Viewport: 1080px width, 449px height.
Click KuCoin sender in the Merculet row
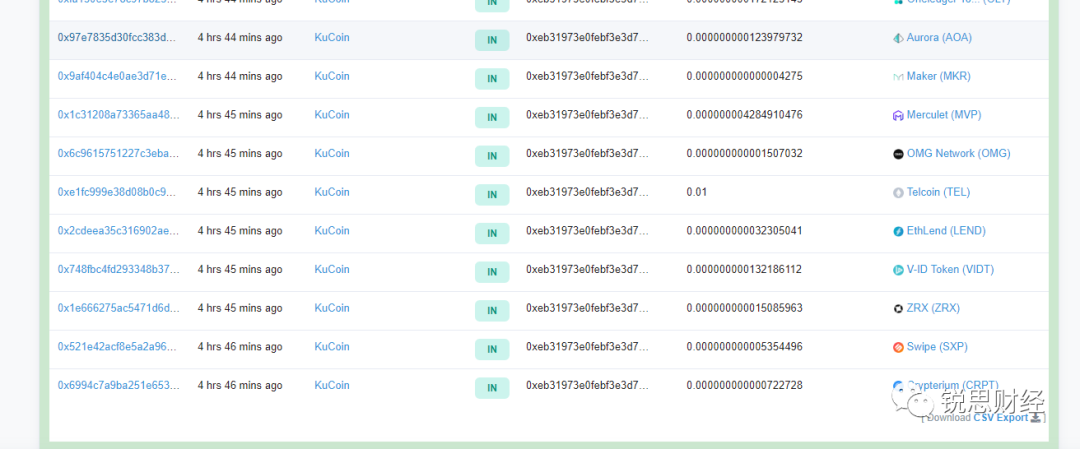pyautogui.click(x=332, y=114)
